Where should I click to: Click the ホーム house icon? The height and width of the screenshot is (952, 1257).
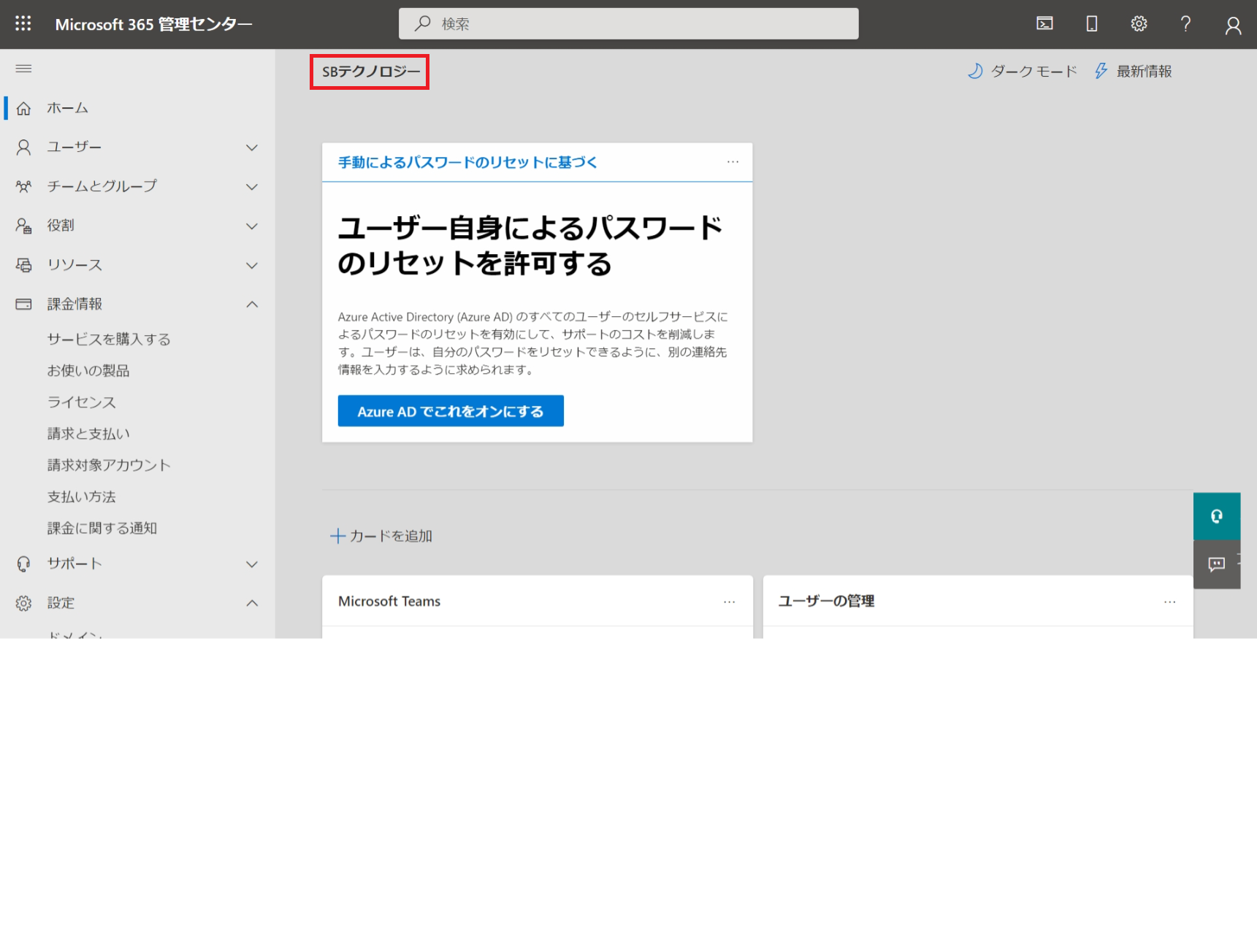(23, 108)
